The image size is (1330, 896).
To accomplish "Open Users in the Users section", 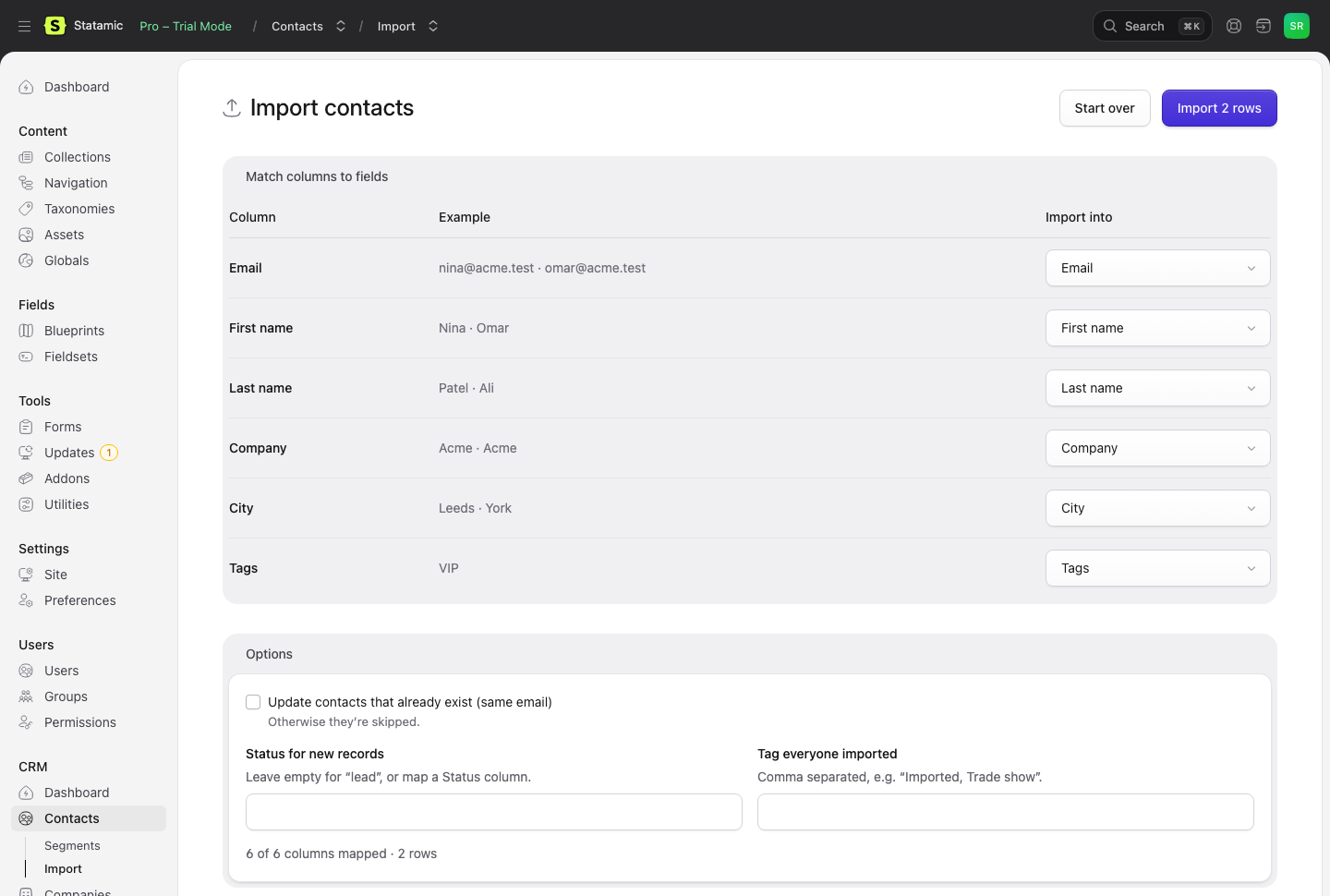I will coord(62,671).
